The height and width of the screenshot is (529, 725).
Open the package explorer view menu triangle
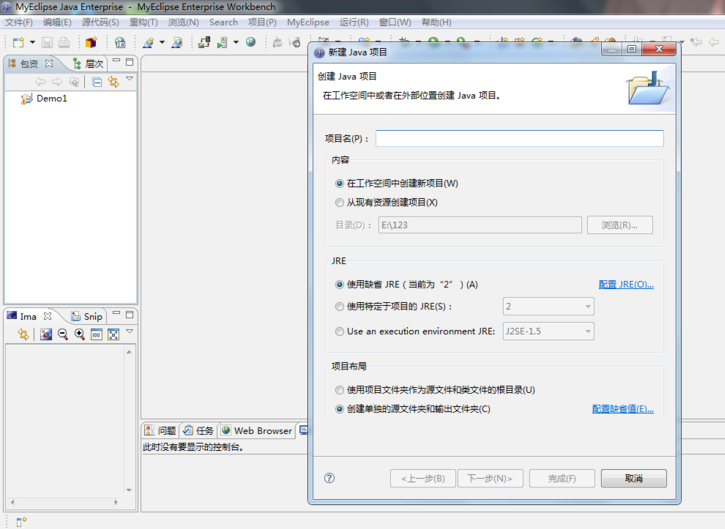click(x=130, y=79)
